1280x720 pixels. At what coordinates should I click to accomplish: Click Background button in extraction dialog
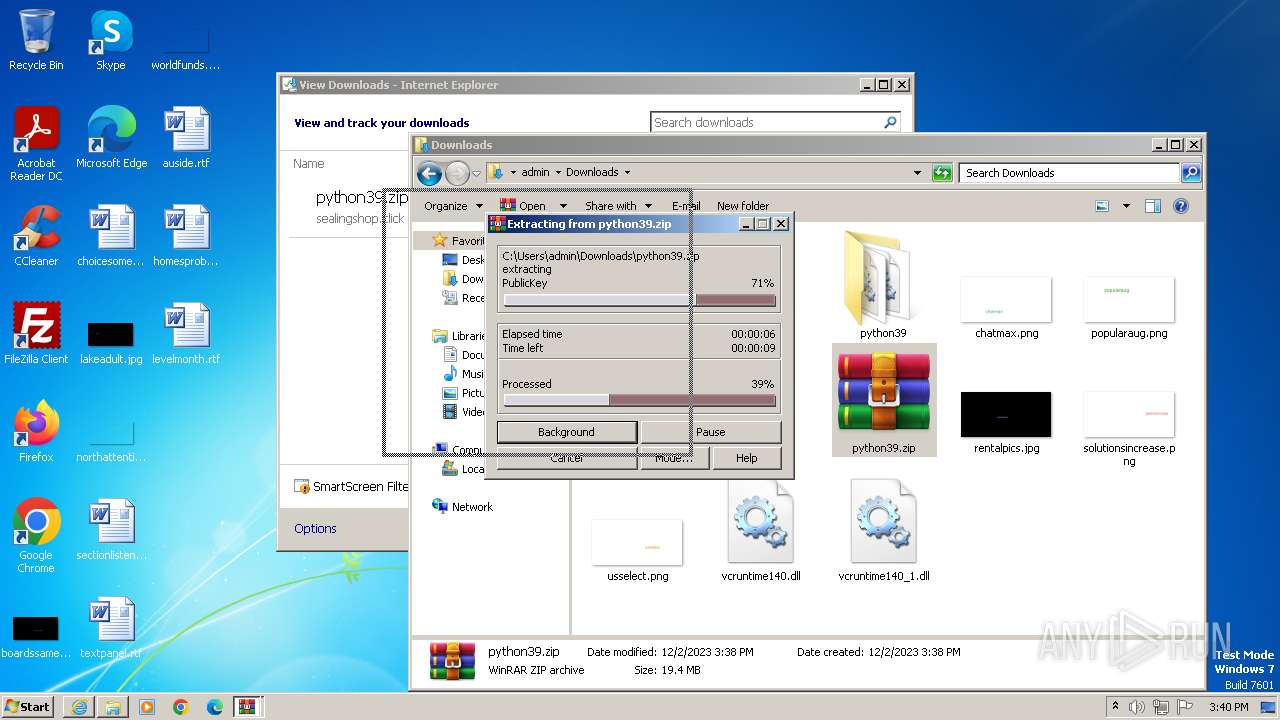coord(566,432)
